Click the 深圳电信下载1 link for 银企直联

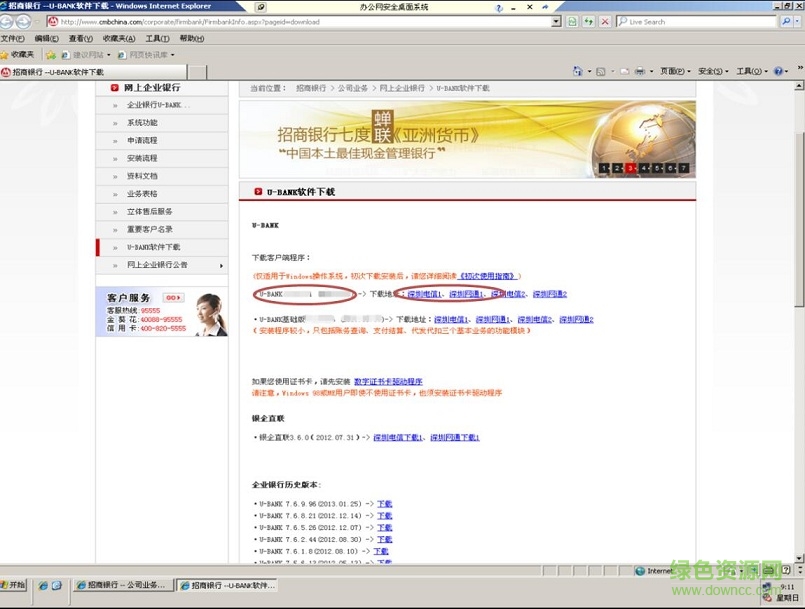click(x=398, y=437)
